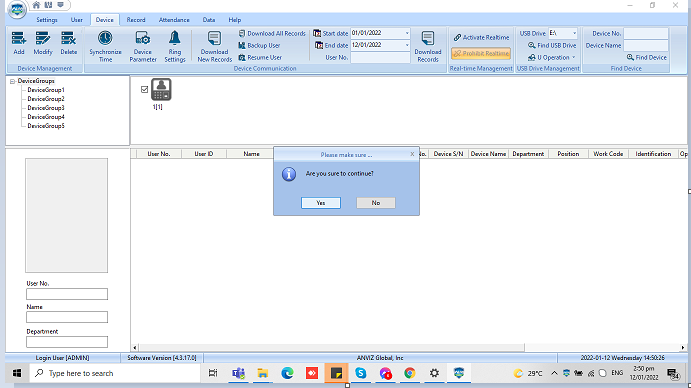Open Skype from taskbar

tap(360, 373)
